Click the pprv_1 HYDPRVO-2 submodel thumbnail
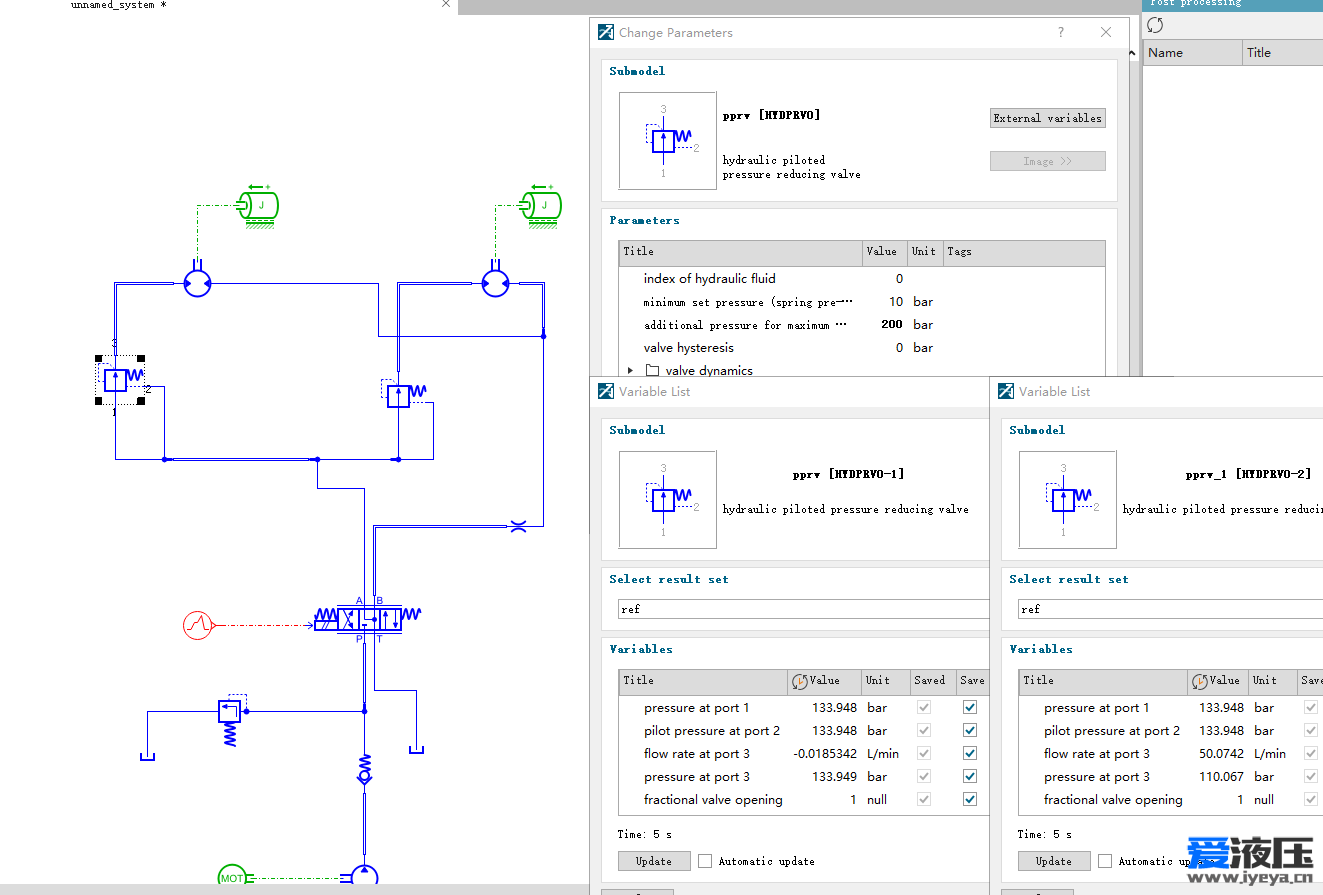The width and height of the screenshot is (1323, 895). [x=1068, y=500]
